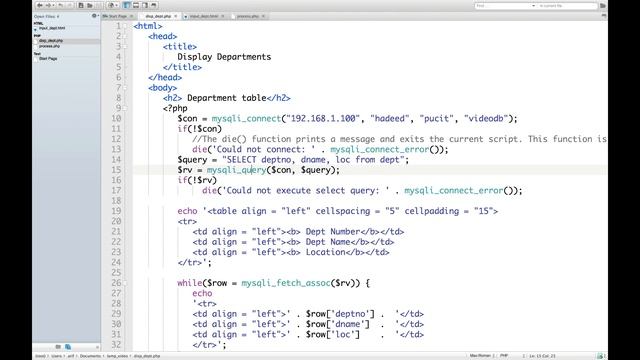Click the 'Open Files' panel header
Image resolution: width=640 pixels, height=360 pixels.
(x=47, y=16)
